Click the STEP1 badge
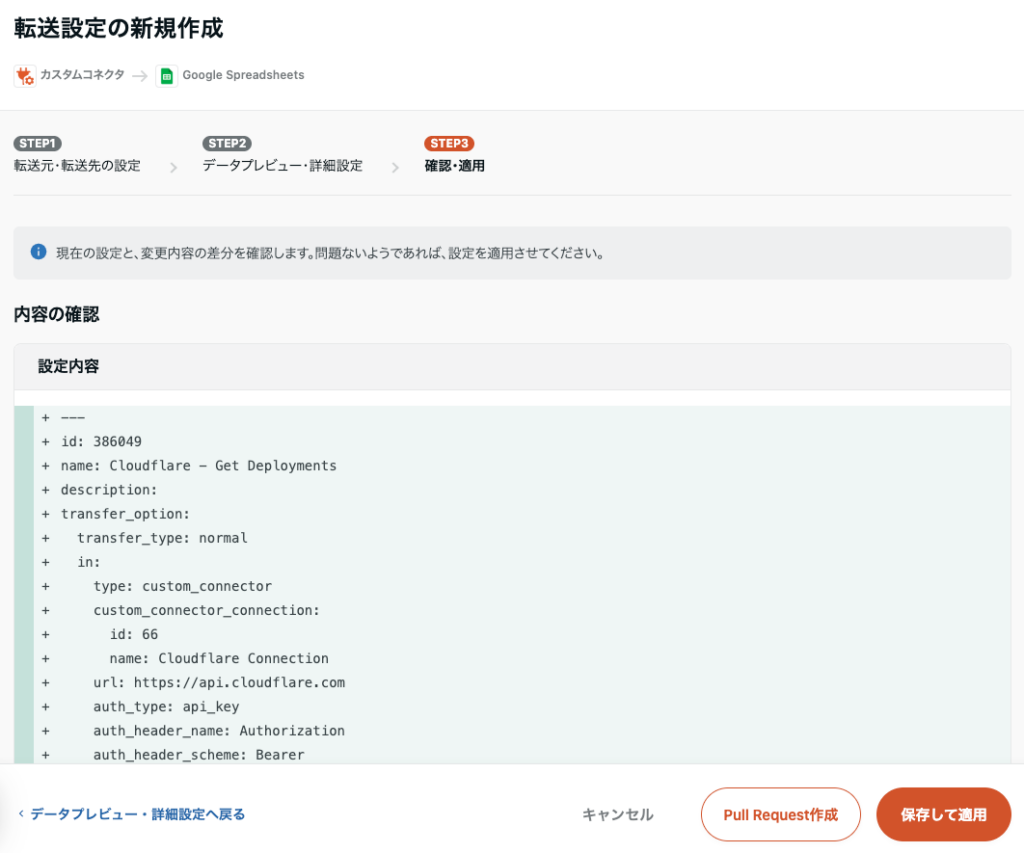This screenshot has width=1024, height=853. [x=38, y=143]
